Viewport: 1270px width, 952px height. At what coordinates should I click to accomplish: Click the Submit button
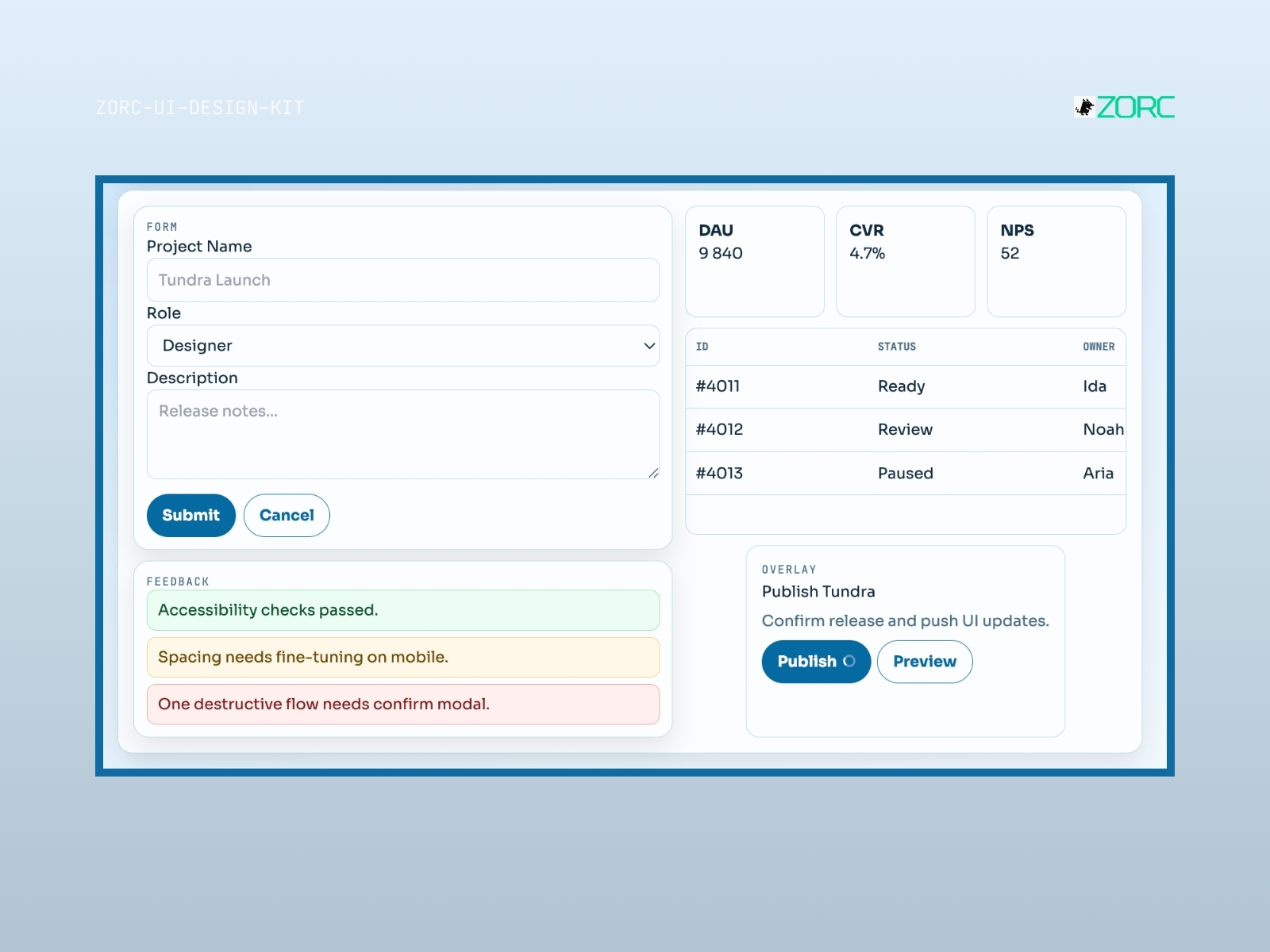[x=191, y=516]
